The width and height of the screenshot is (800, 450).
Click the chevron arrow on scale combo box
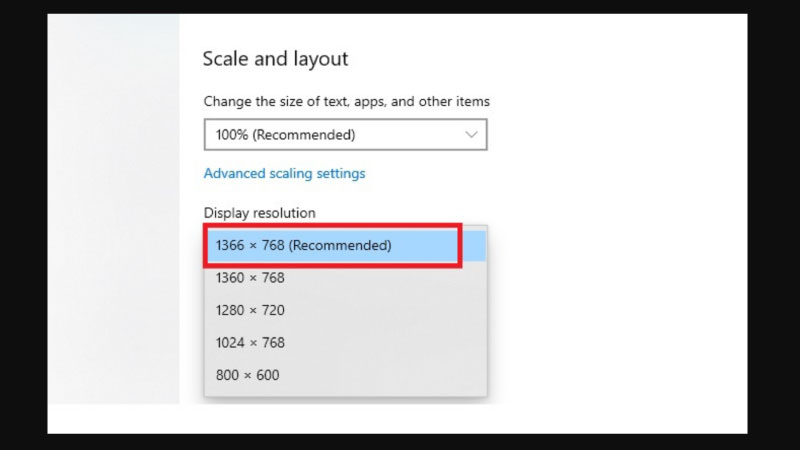click(x=472, y=134)
